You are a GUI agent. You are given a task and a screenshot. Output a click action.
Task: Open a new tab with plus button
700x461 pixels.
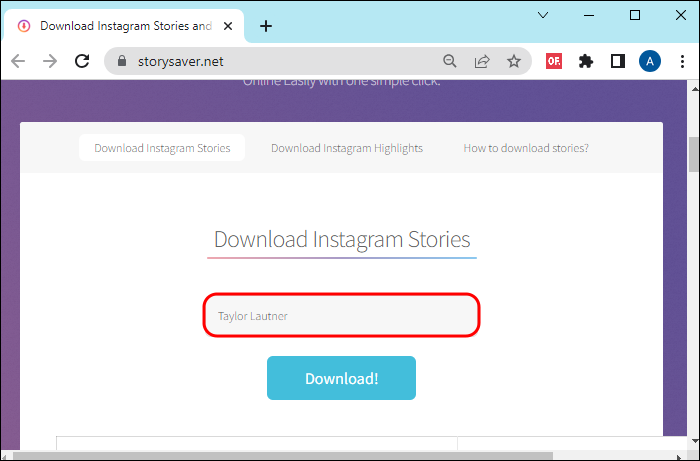(266, 26)
